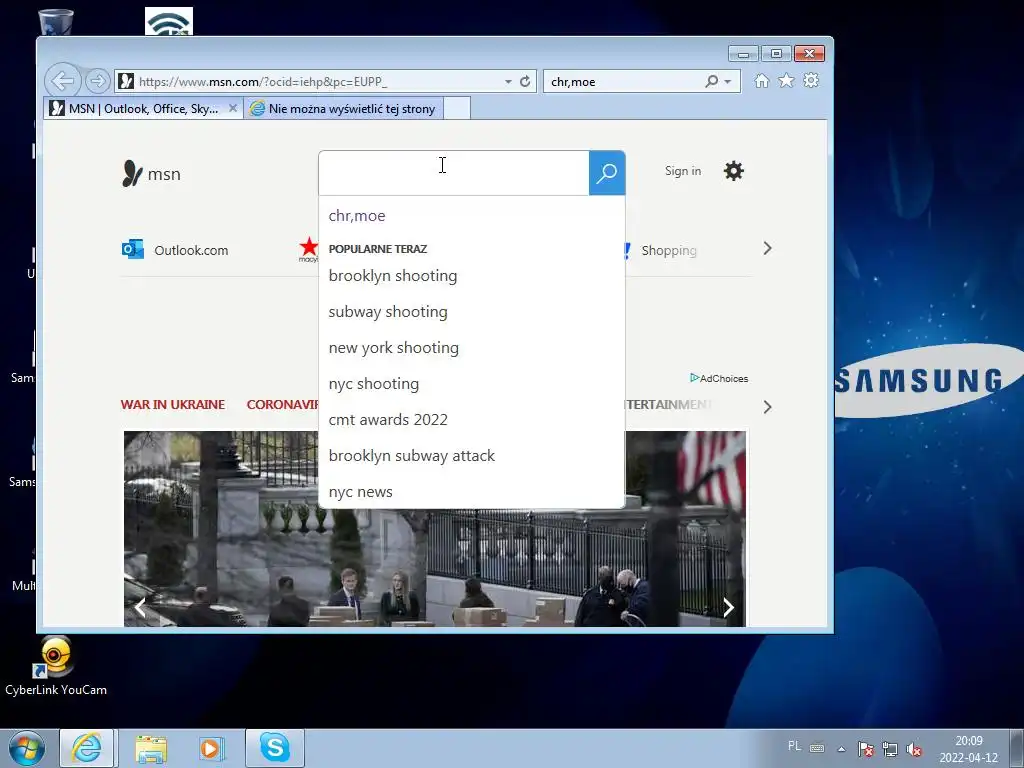
Task: Open the Windows Start menu orb
Action: (x=27, y=748)
